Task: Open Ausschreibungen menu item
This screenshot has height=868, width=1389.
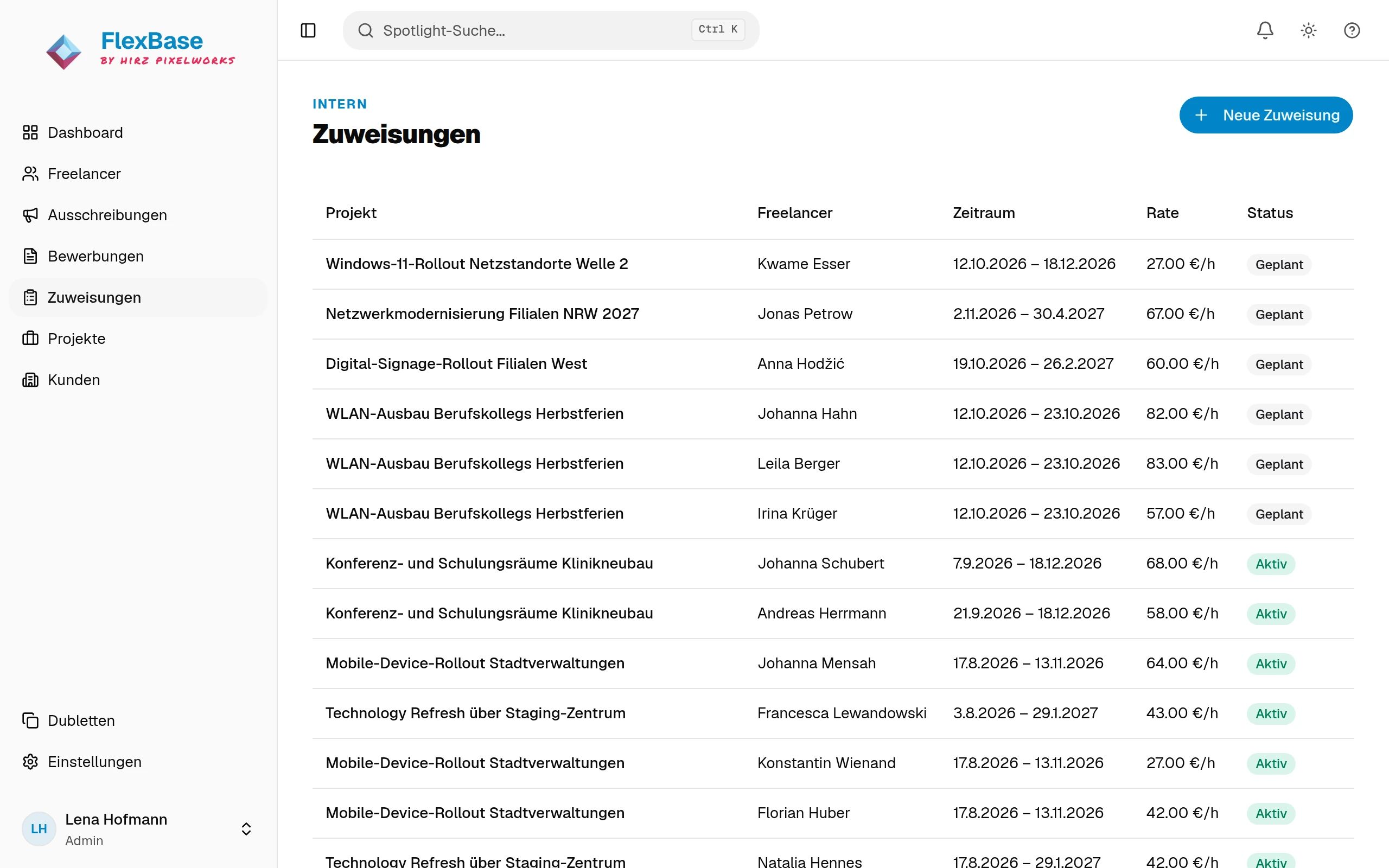Action: pos(138,215)
